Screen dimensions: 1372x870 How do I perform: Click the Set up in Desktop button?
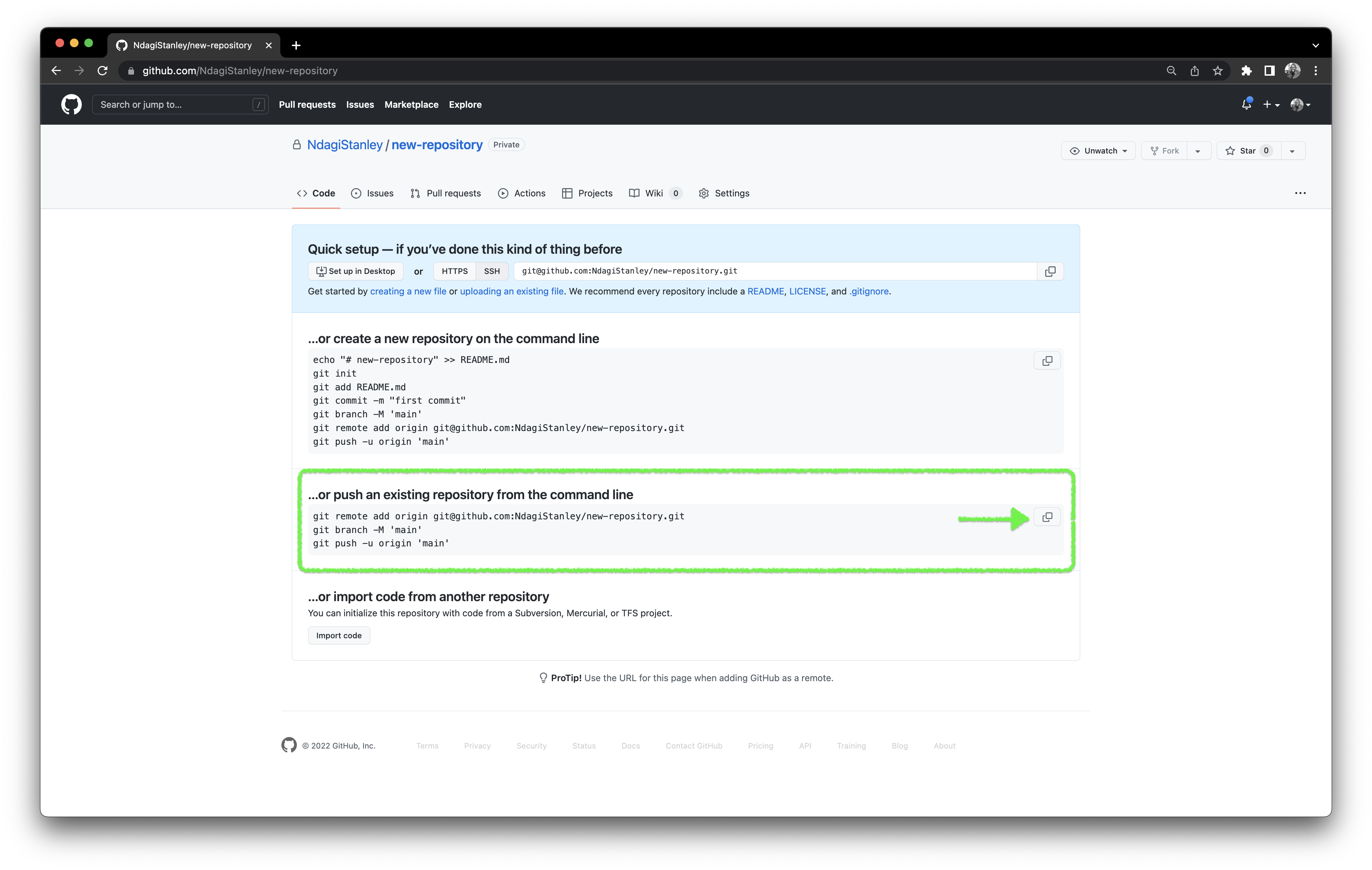(x=356, y=271)
